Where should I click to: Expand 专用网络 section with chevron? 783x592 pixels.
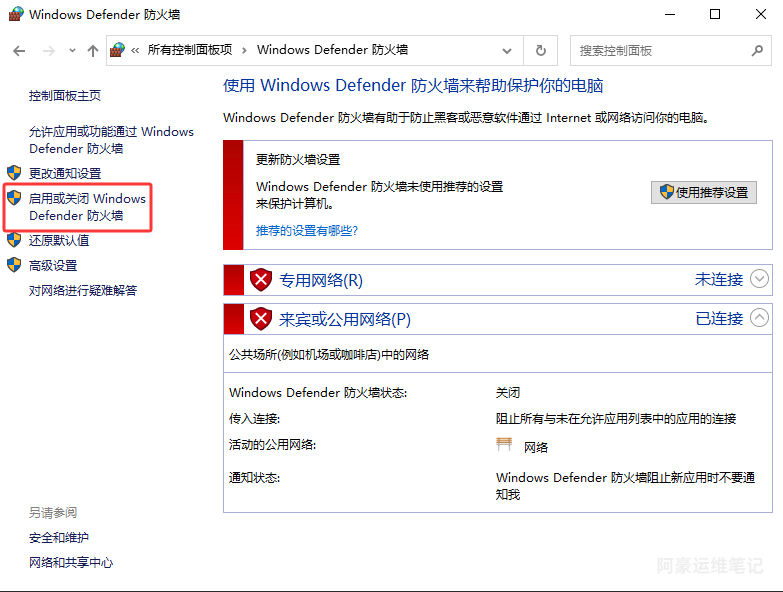[x=760, y=279]
